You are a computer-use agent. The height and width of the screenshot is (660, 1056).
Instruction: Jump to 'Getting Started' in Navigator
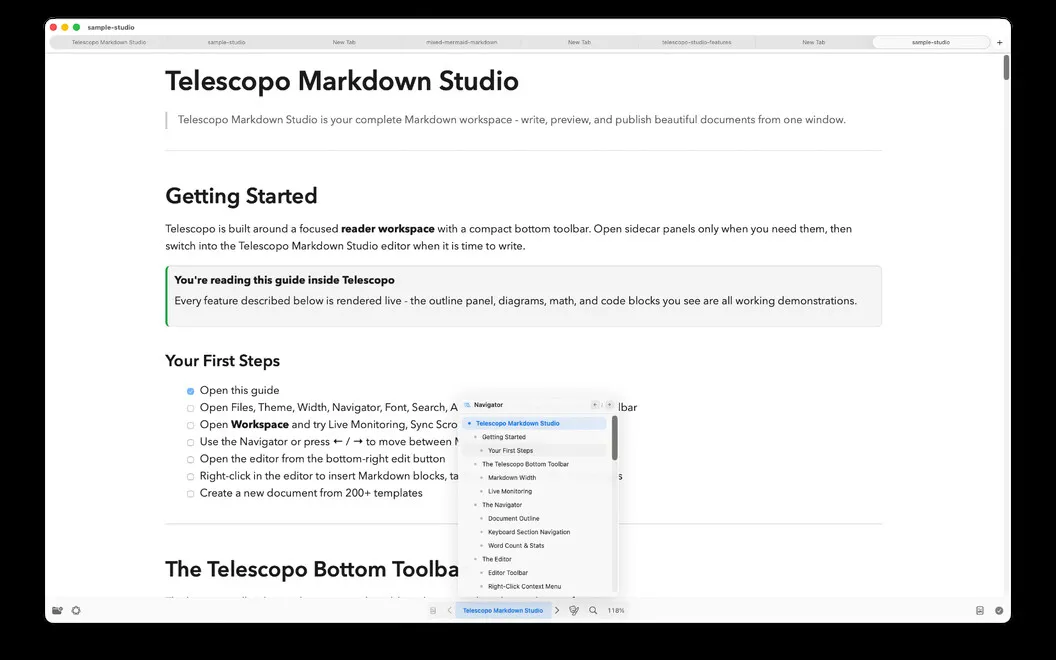point(535,437)
